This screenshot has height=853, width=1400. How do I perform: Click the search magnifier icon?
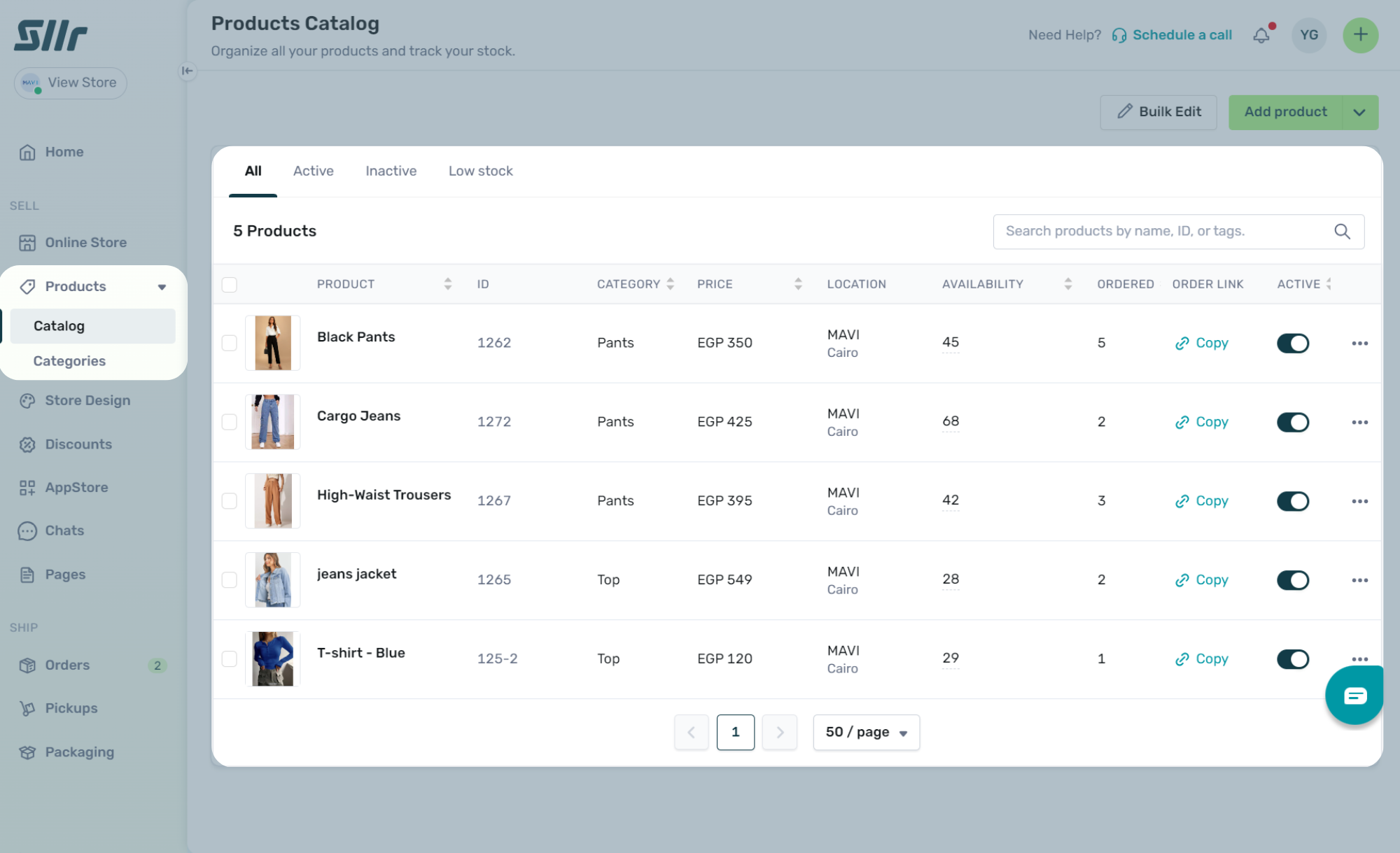[1342, 232]
